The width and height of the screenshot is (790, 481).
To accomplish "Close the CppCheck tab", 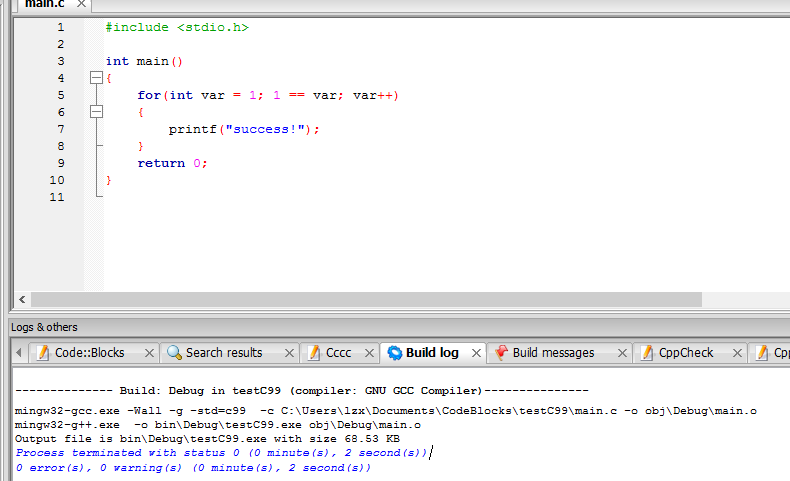I will coord(737,353).
